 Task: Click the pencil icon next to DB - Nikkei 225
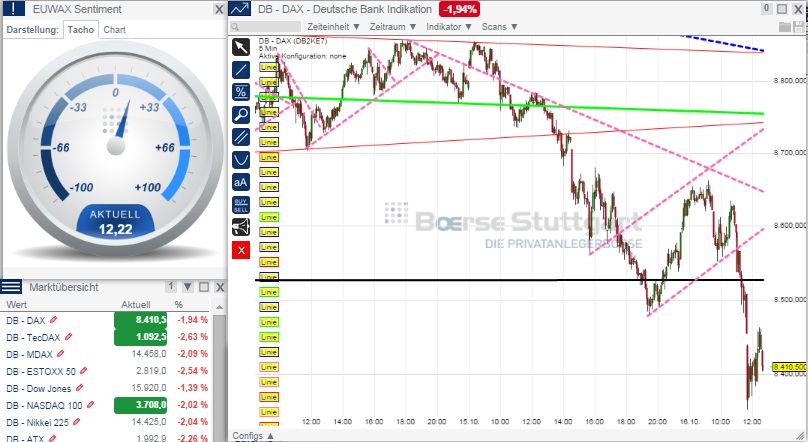coord(77,422)
